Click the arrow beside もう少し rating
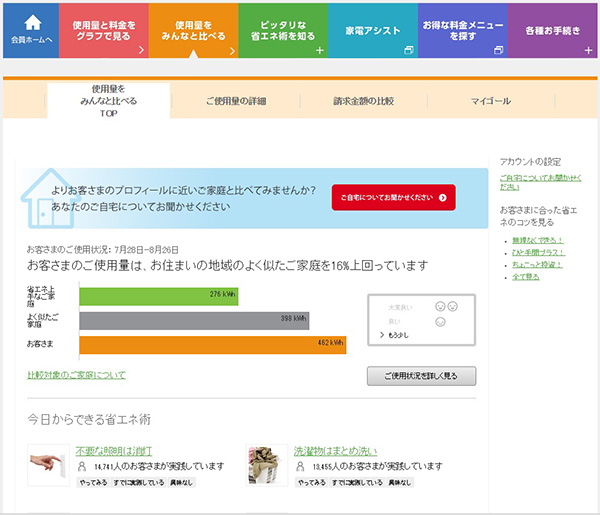600x515 pixels. (382, 335)
